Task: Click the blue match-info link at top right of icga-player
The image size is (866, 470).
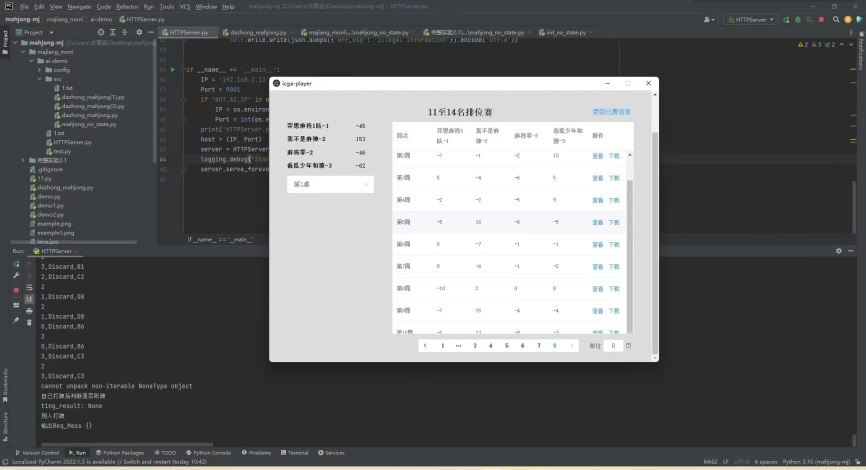Action: [x=611, y=112]
